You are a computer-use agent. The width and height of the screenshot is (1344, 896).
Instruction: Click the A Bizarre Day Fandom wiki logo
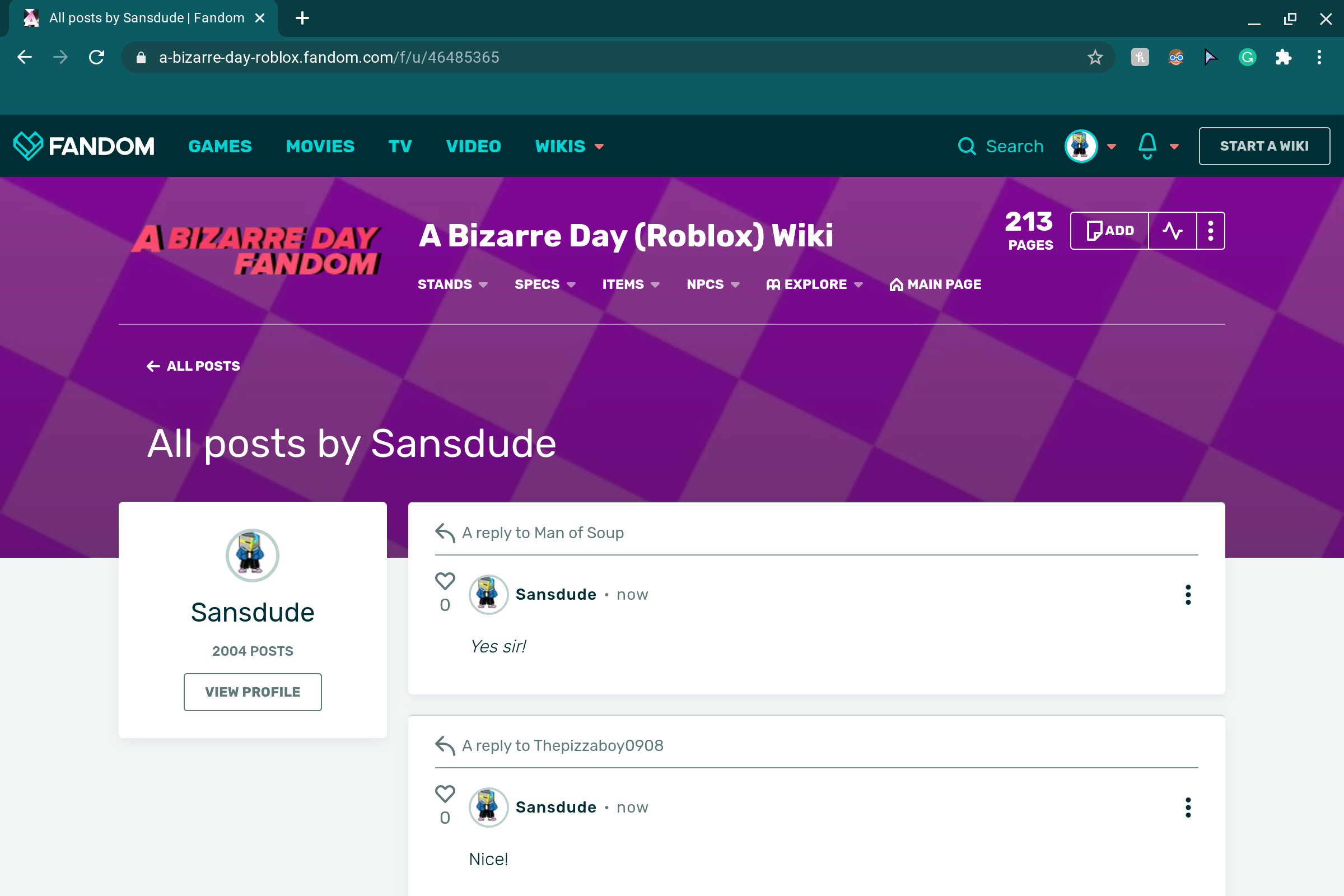point(256,250)
